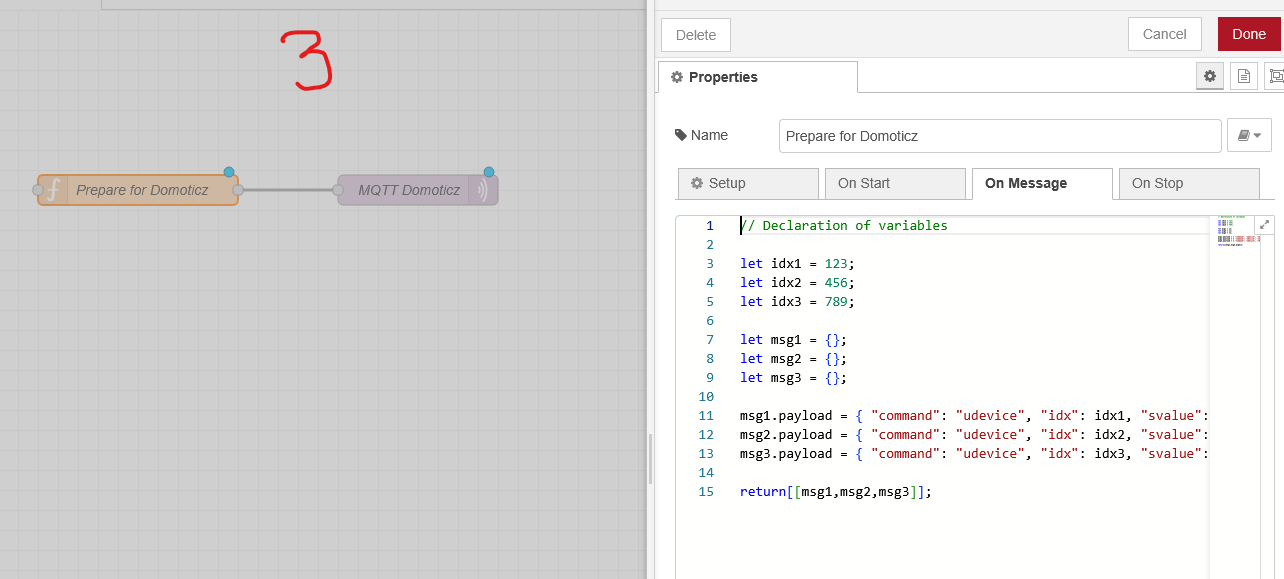Click function icon on Prepare for Domoticz node
Viewport: 1284px width, 579px height.
click(x=54, y=189)
